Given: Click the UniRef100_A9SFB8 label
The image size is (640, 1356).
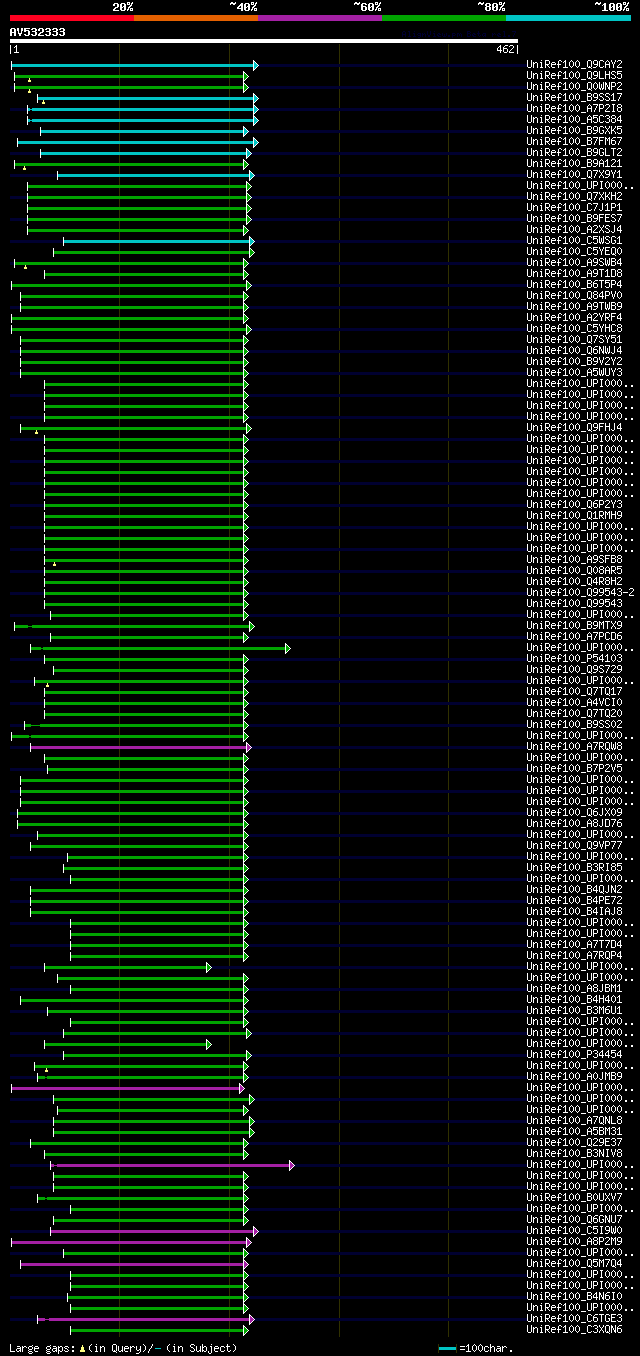Looking at the screenshot, I should coord(574,560).
